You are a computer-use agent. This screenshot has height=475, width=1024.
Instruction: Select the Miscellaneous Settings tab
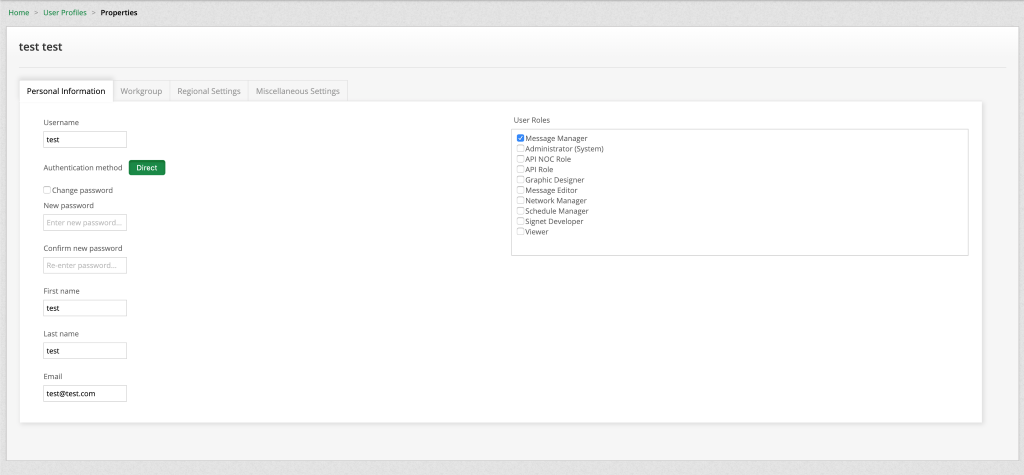[297, 91]
